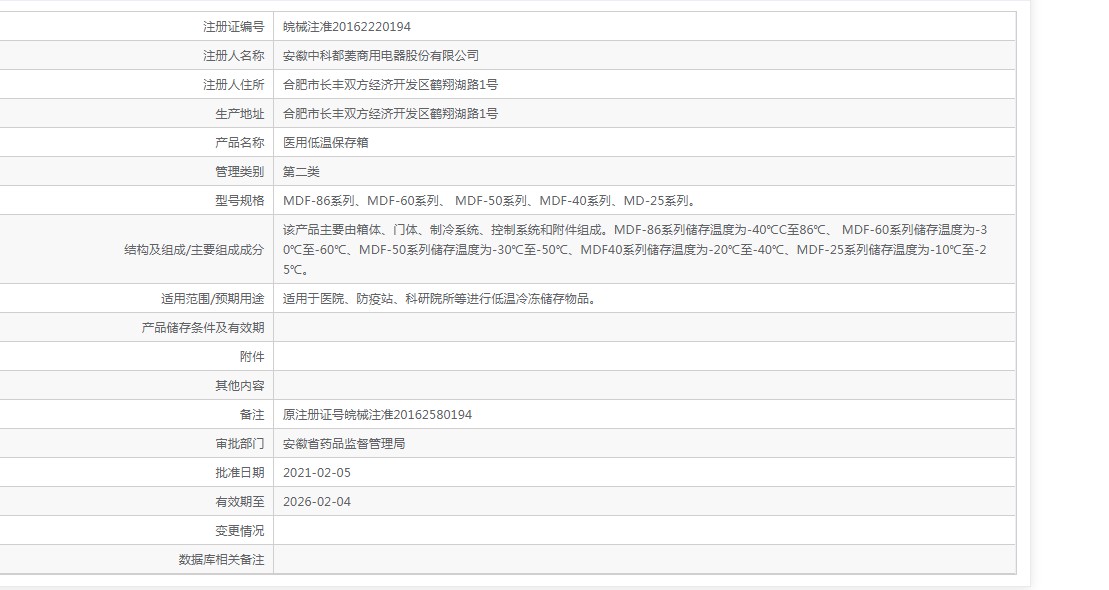
Task: Click the address value in the 生产地址 row
Action: 390,114
